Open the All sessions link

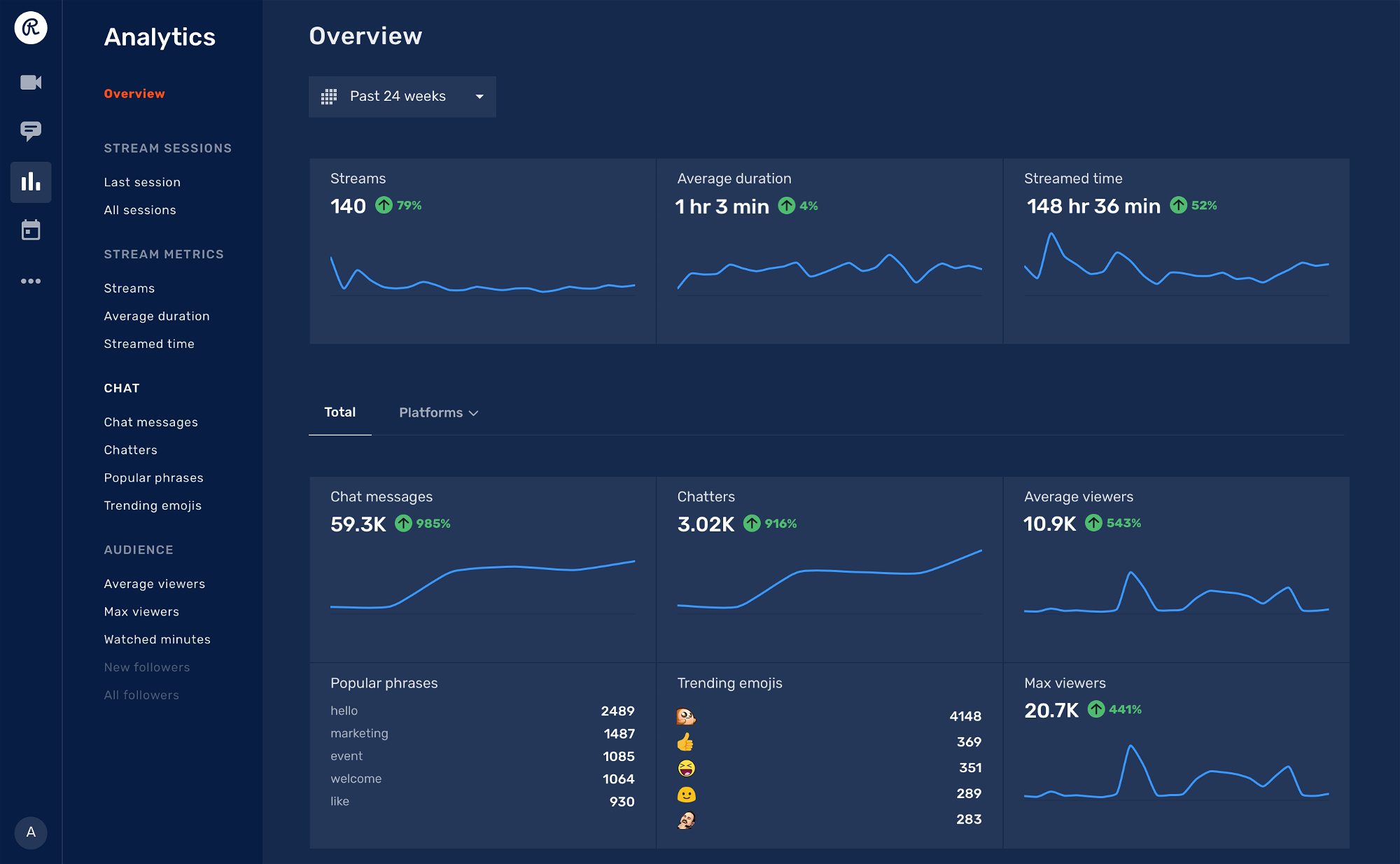pyautogui.click(x=140, y=210)
